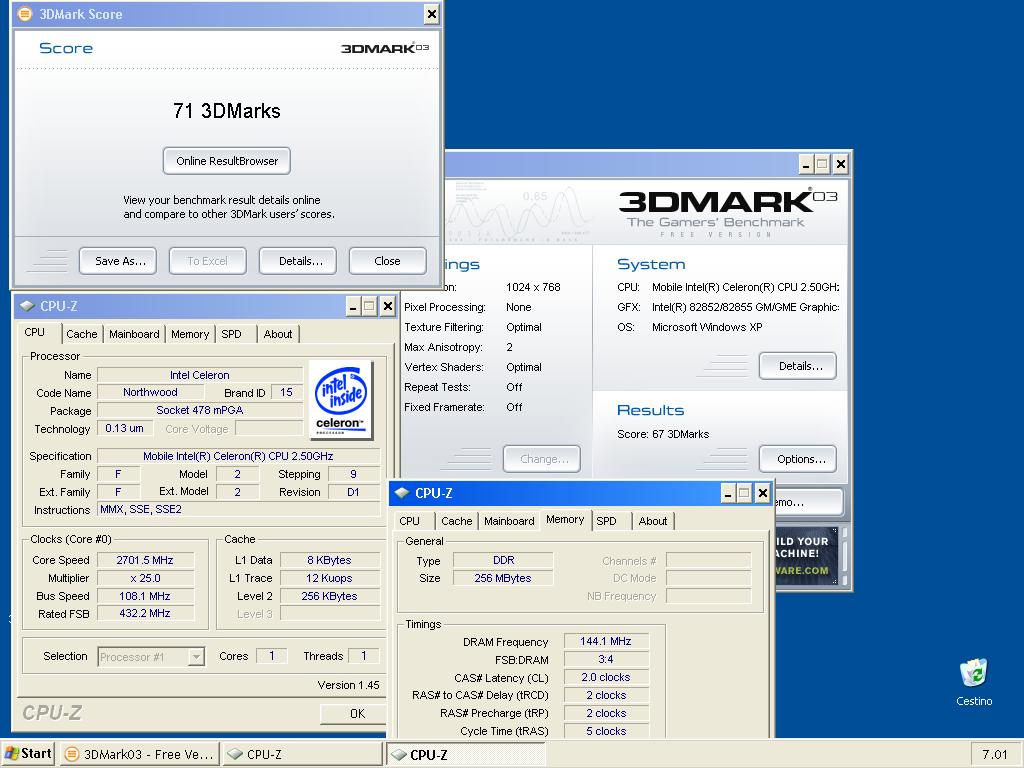Click OK in the back CPU-Z window
Viewport: 1024px width, 768px height.
(353, 713)
